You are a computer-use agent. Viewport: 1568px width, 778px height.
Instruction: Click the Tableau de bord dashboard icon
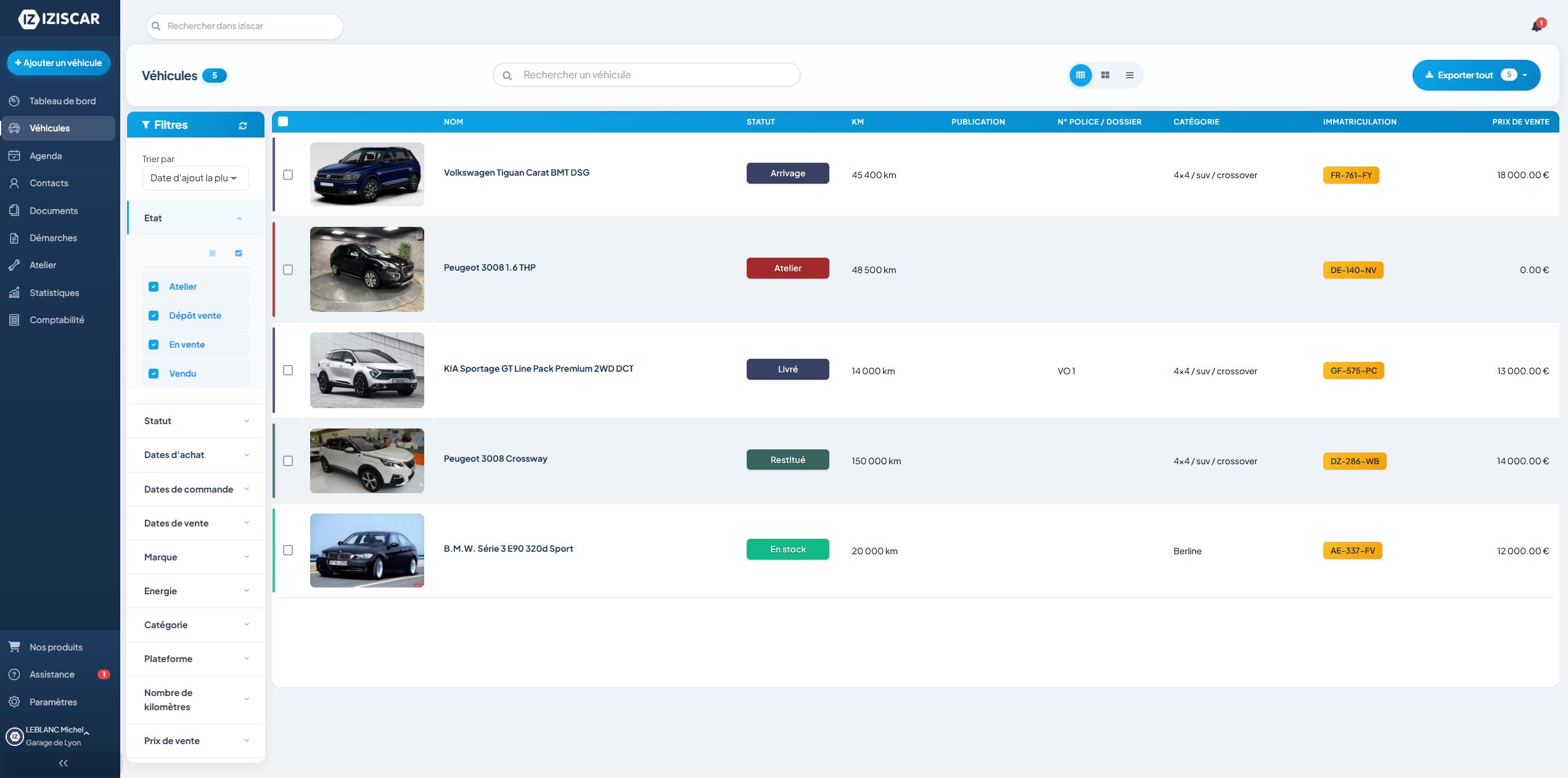click(14, 101)
